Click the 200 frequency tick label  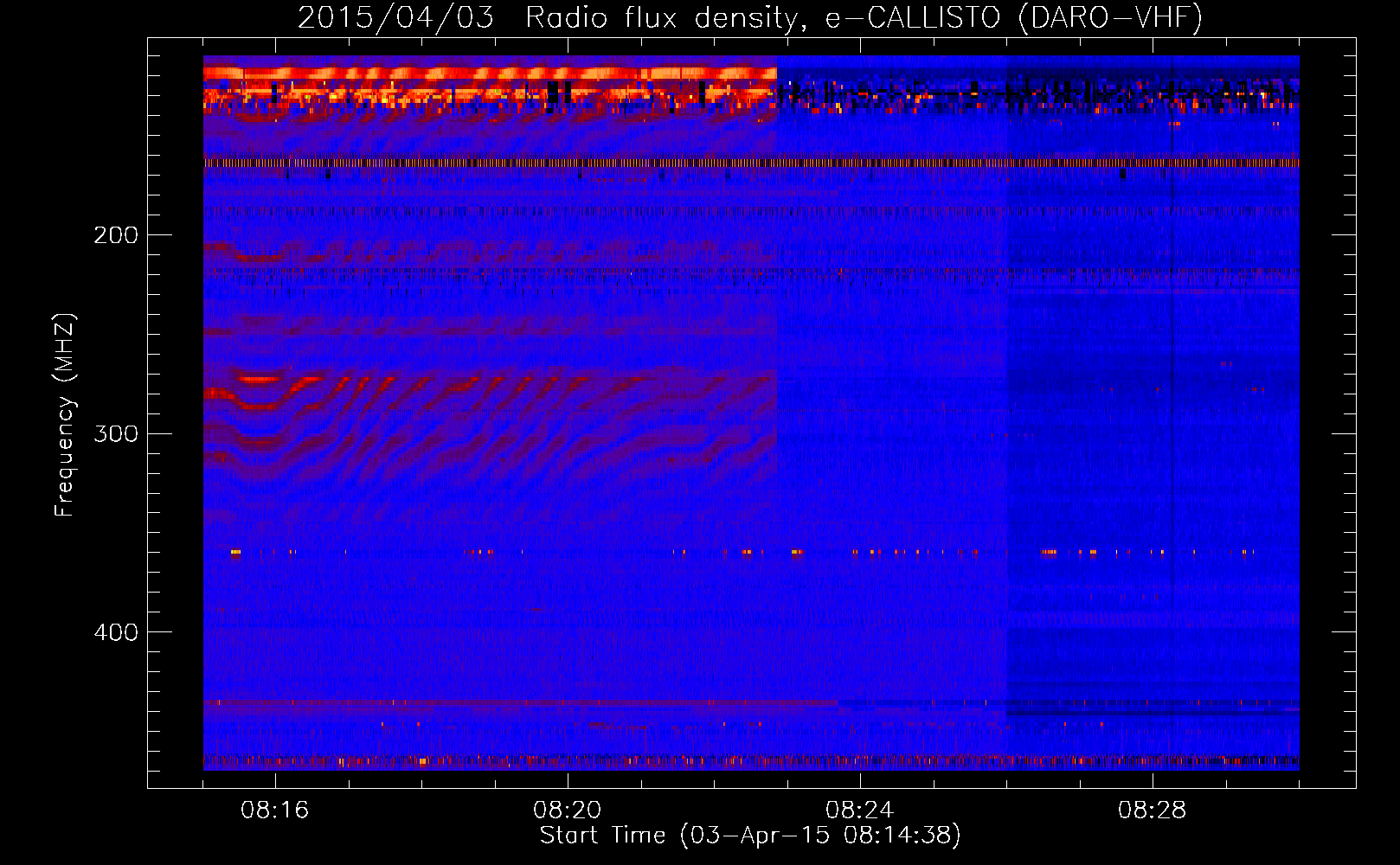click(x=116, y=235)
